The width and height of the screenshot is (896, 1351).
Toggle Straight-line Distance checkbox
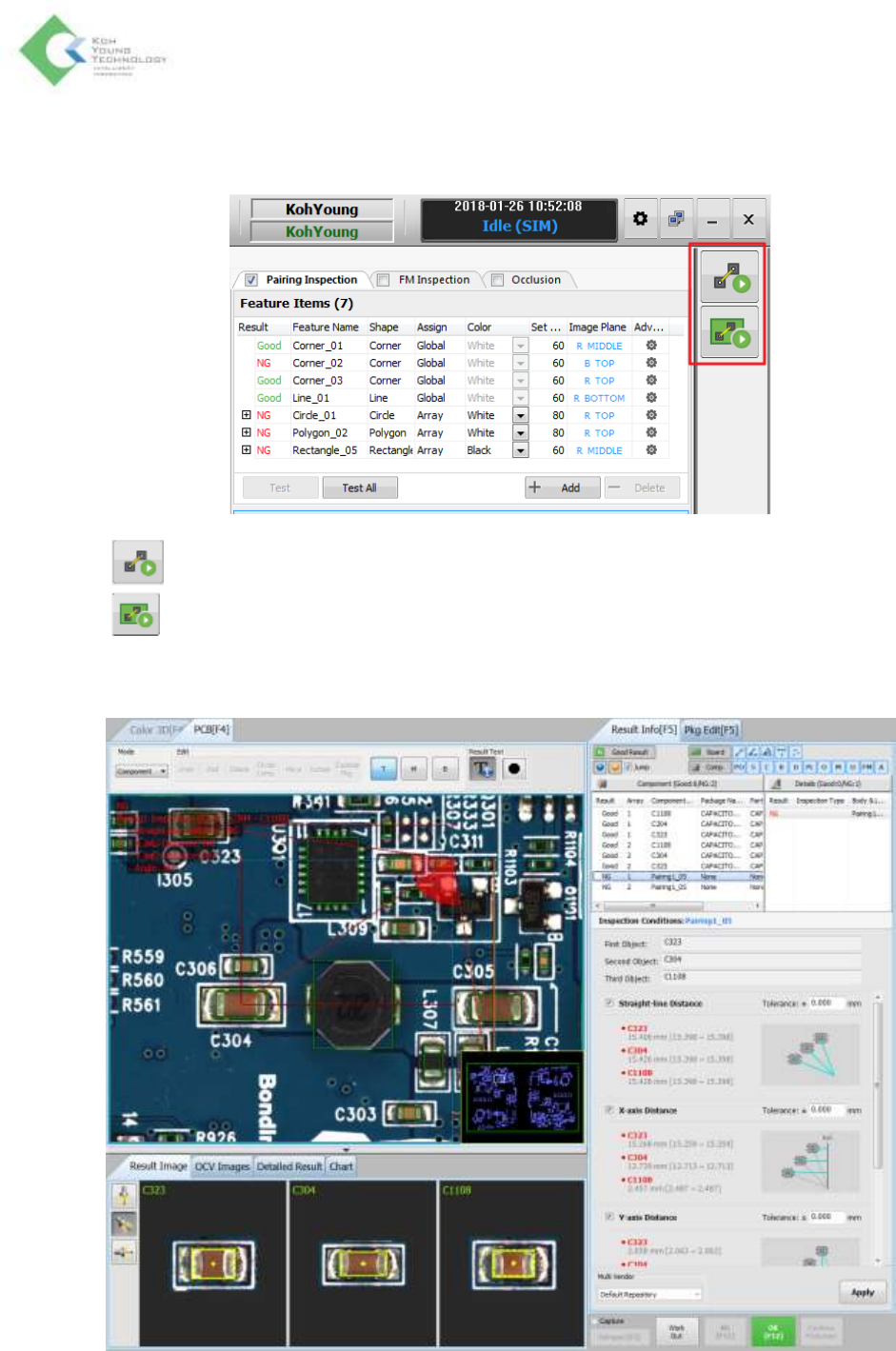coord(609,1003)
